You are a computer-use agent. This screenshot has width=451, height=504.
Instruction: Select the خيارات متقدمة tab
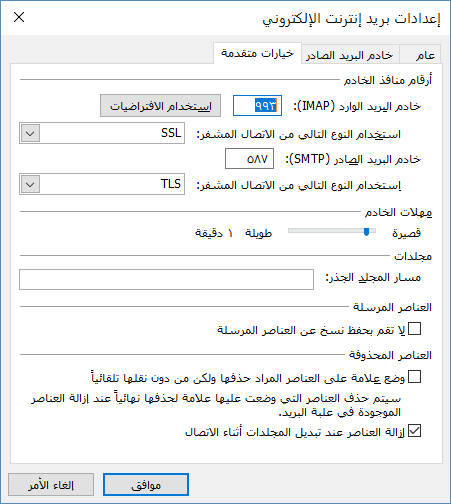[x=257, y=53]
